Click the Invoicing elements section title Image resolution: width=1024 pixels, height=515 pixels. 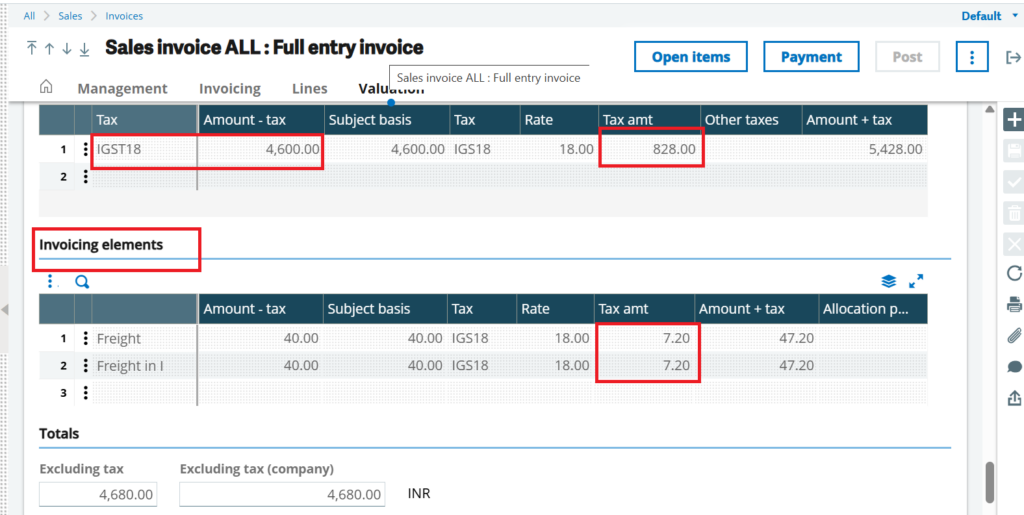(x=101, y=245)
